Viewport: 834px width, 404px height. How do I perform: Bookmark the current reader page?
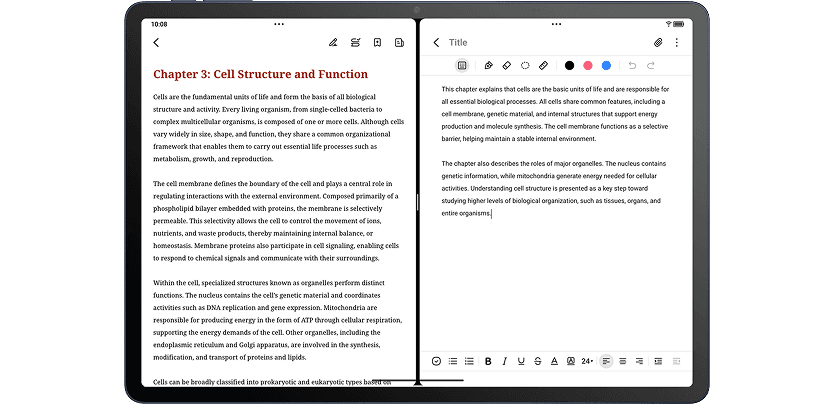(x=377, y=43)
